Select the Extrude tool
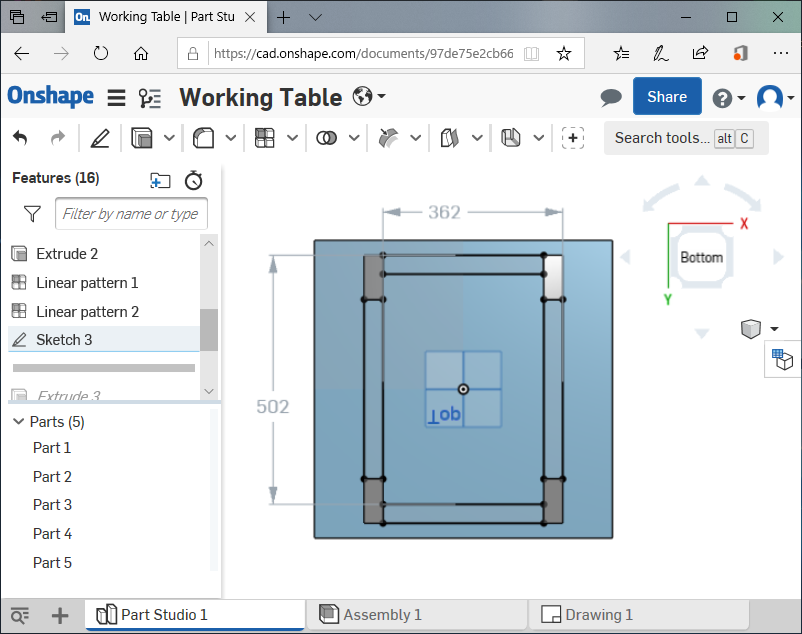This screenshot has width=802, height=634. (x=142, y=138)
